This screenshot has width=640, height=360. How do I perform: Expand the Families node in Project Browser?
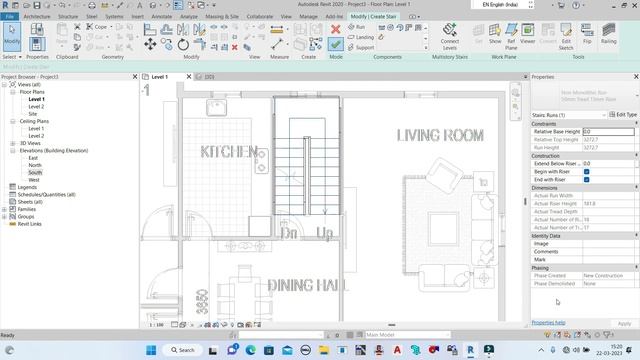tap(4, 209)
